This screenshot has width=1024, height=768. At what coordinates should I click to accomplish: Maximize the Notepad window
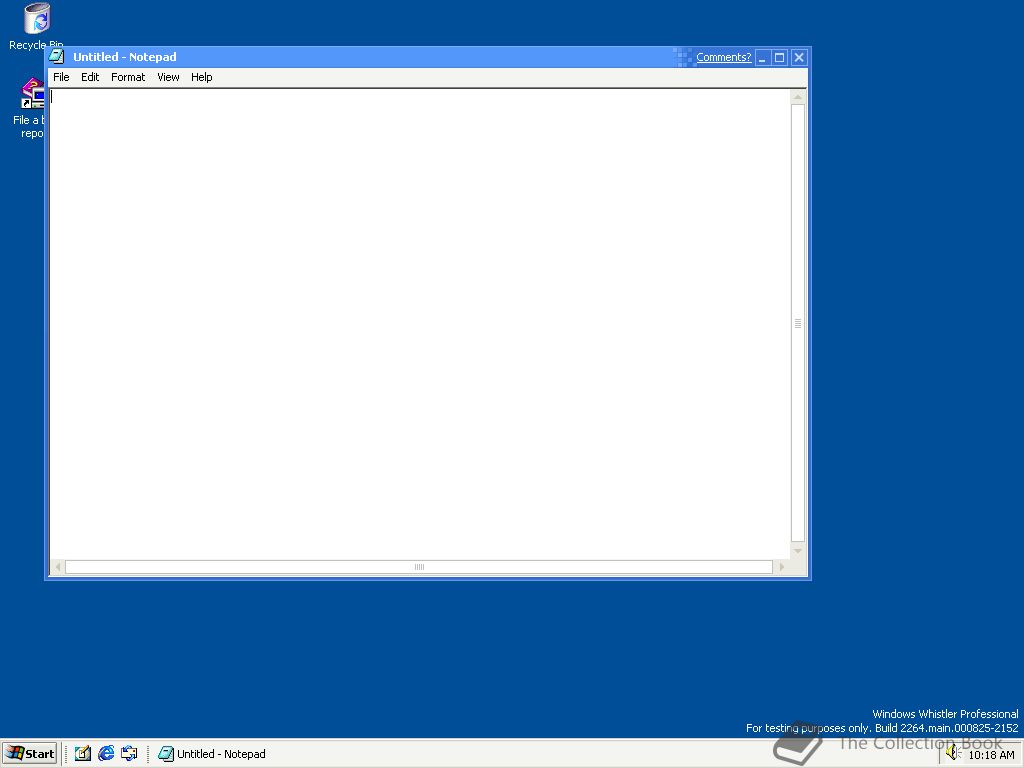[x=780, y=57]
